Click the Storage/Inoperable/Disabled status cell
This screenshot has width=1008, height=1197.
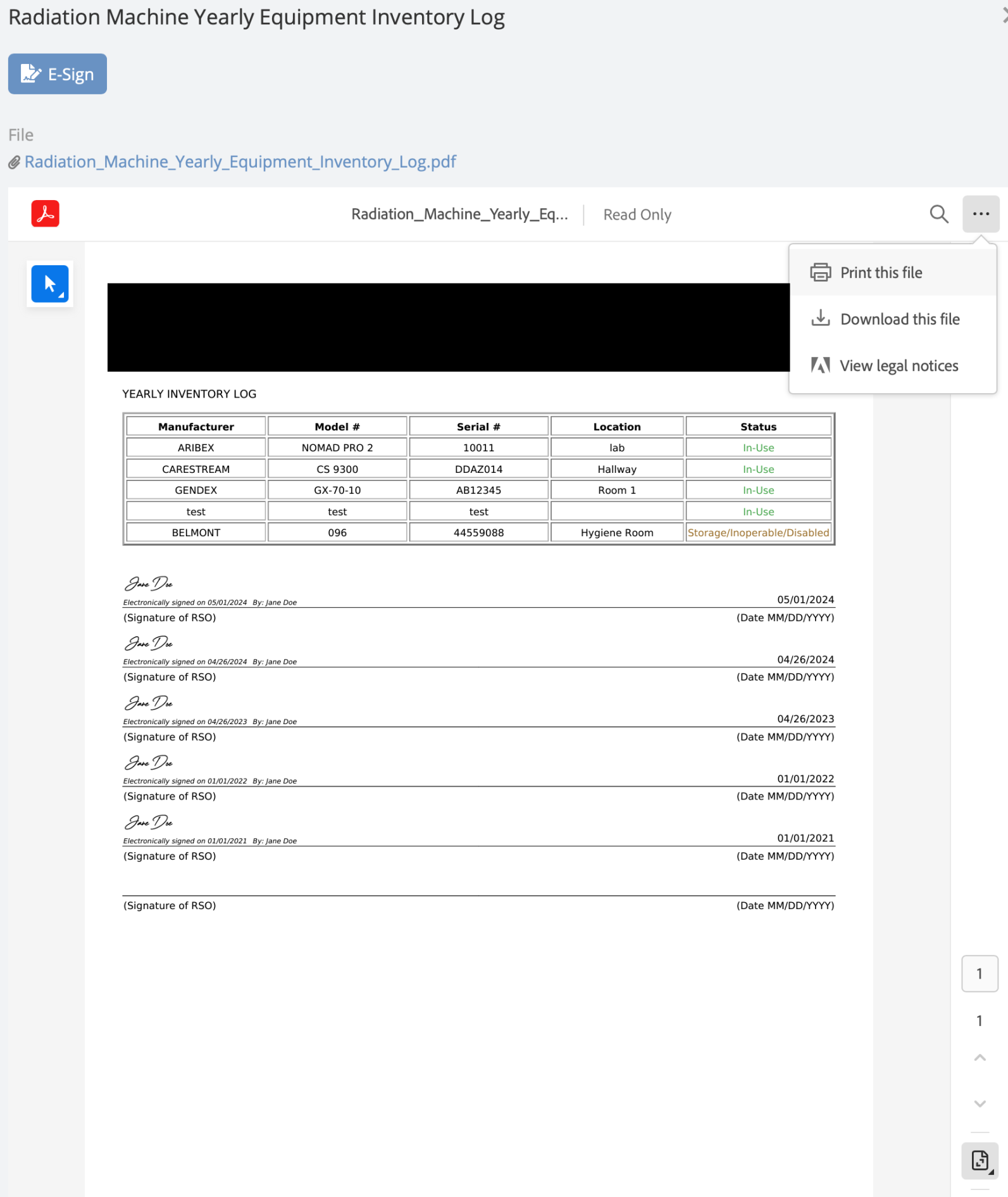pos(758,533)
